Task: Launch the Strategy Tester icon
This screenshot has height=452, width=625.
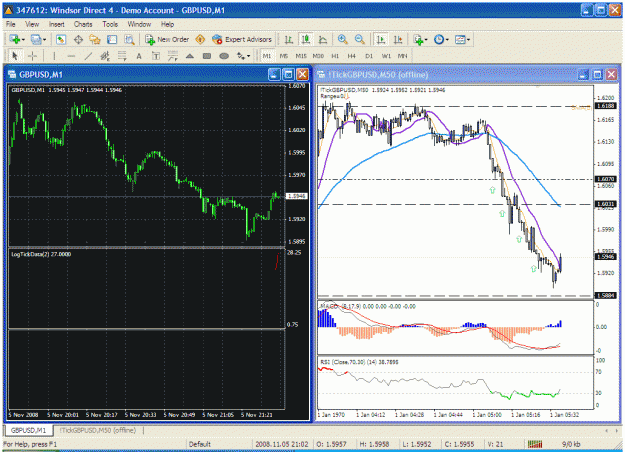Action: pyautogui.click(x=129, y=39)
